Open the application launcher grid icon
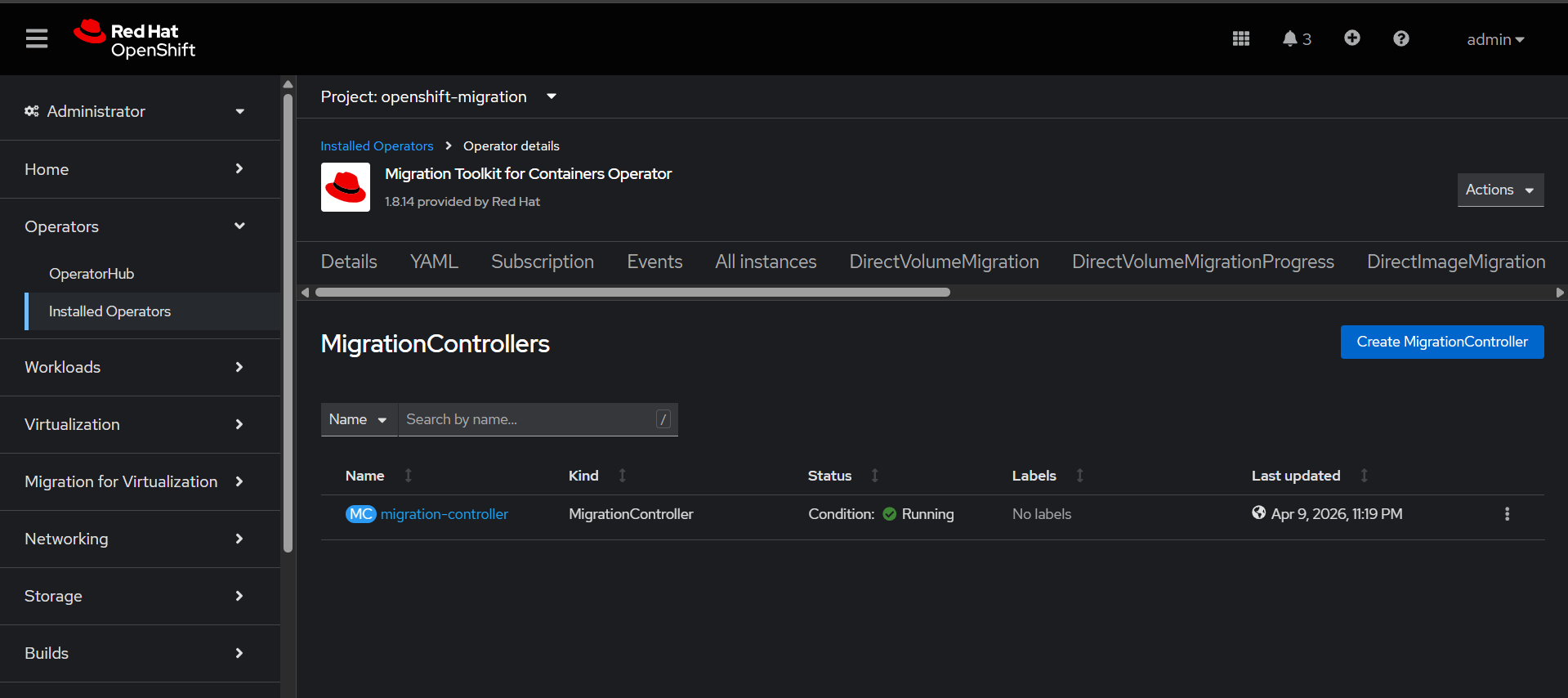Image resolution: width=1568 pixels, height=698 pixels. click(x=1240, y=38)
